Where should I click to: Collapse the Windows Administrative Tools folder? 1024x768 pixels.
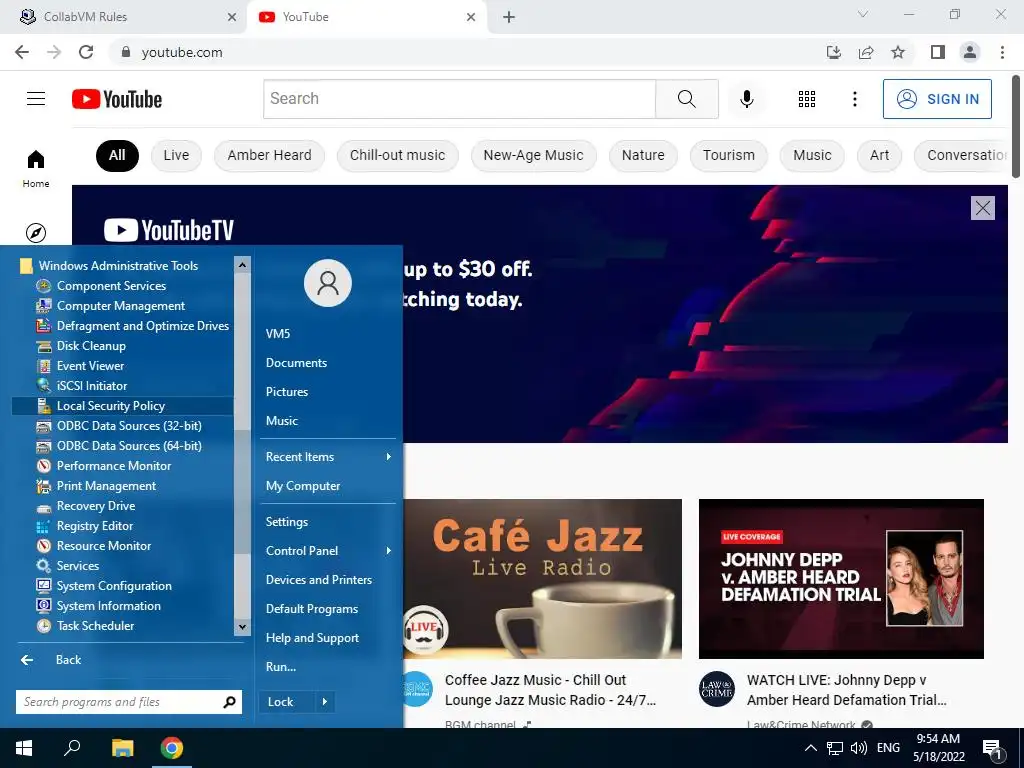(x=118, y=265)
